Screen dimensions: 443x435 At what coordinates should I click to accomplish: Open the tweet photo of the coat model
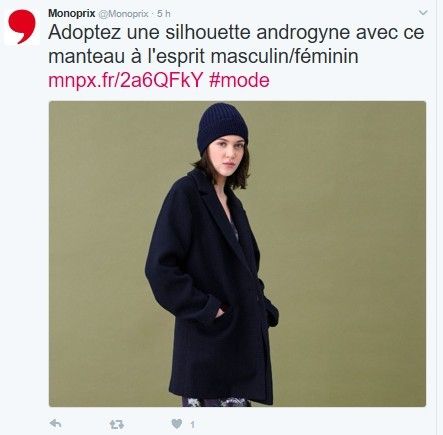click(237, 254)
